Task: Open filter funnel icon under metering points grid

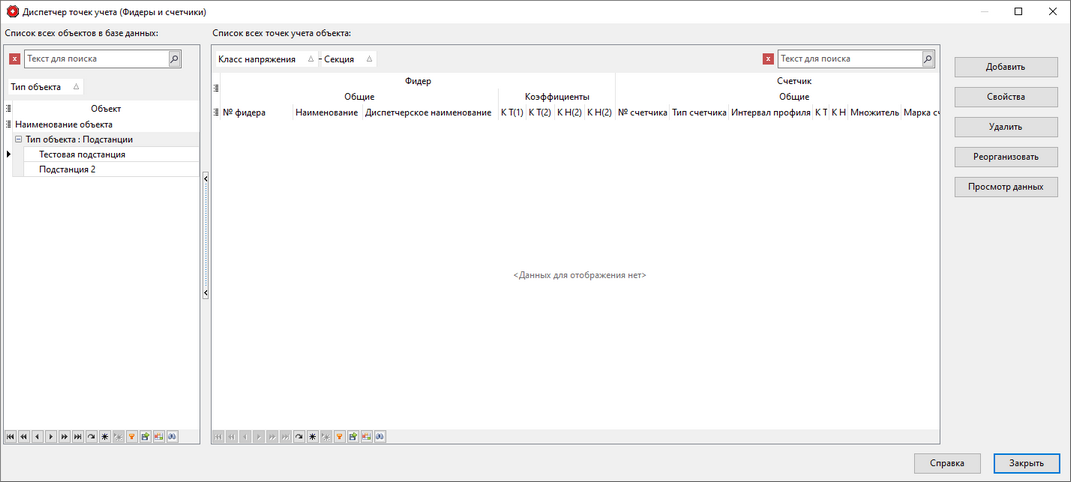Action: point(339,436)
